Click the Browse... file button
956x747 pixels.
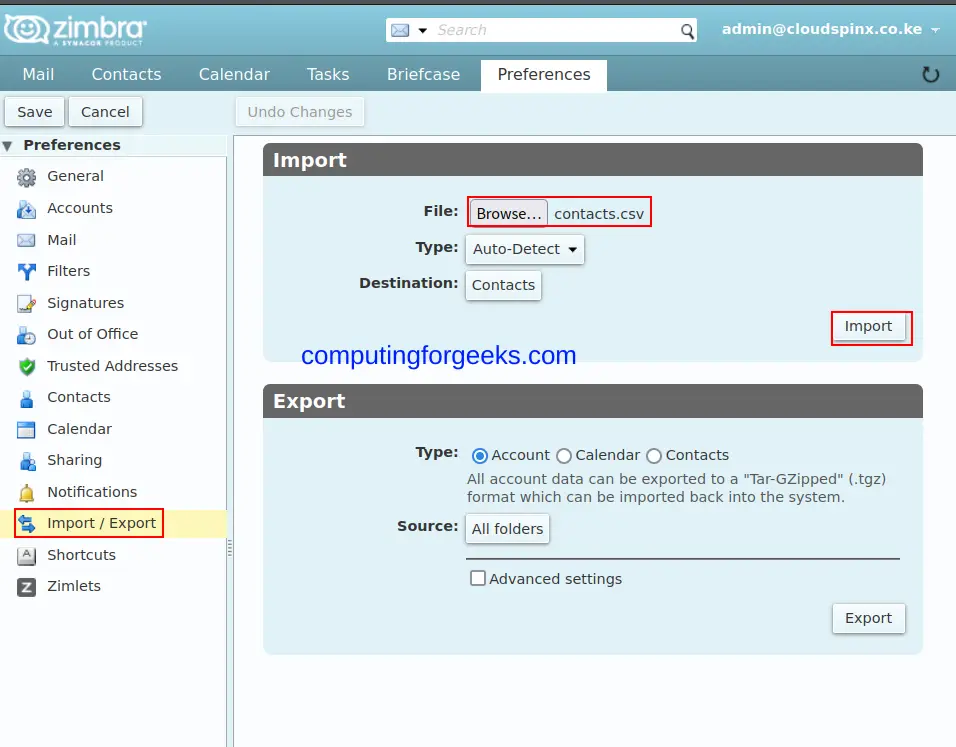[x=508, y=213]
